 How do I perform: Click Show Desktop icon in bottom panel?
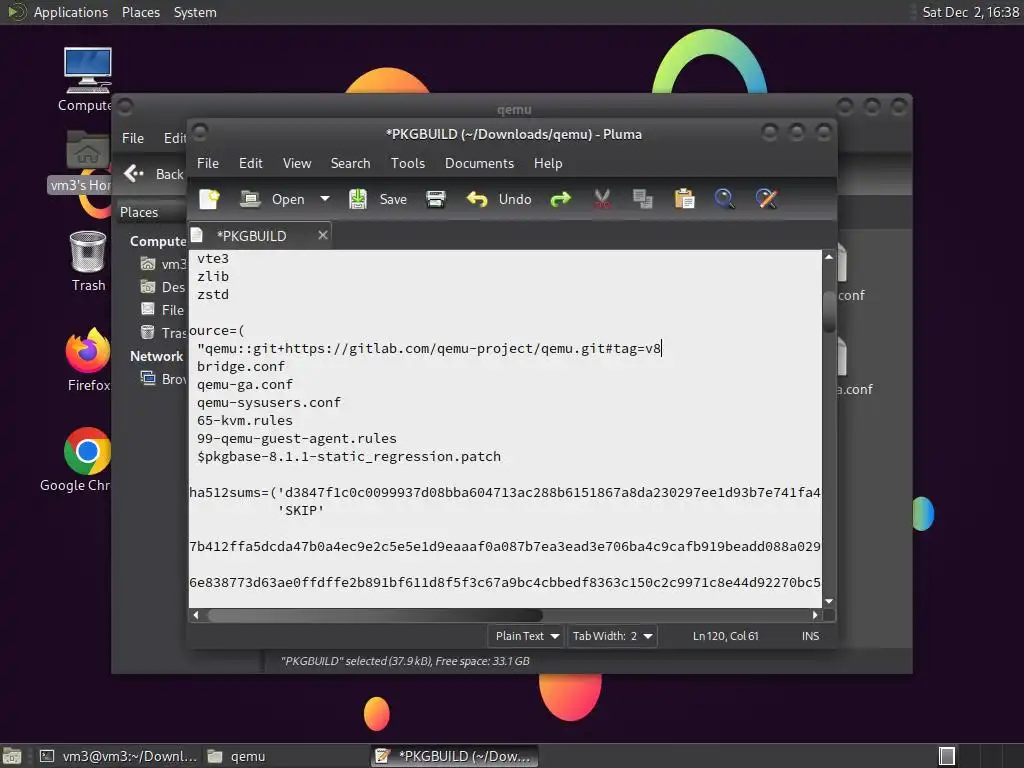(x=12, y=756)
